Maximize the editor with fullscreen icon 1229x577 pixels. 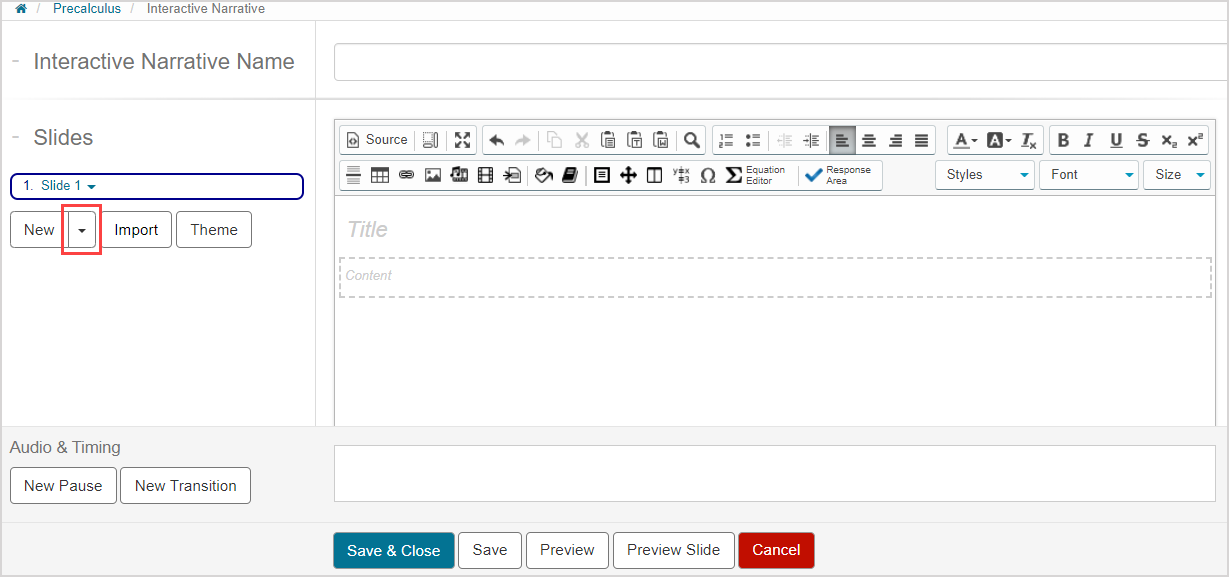pos(462,140)
